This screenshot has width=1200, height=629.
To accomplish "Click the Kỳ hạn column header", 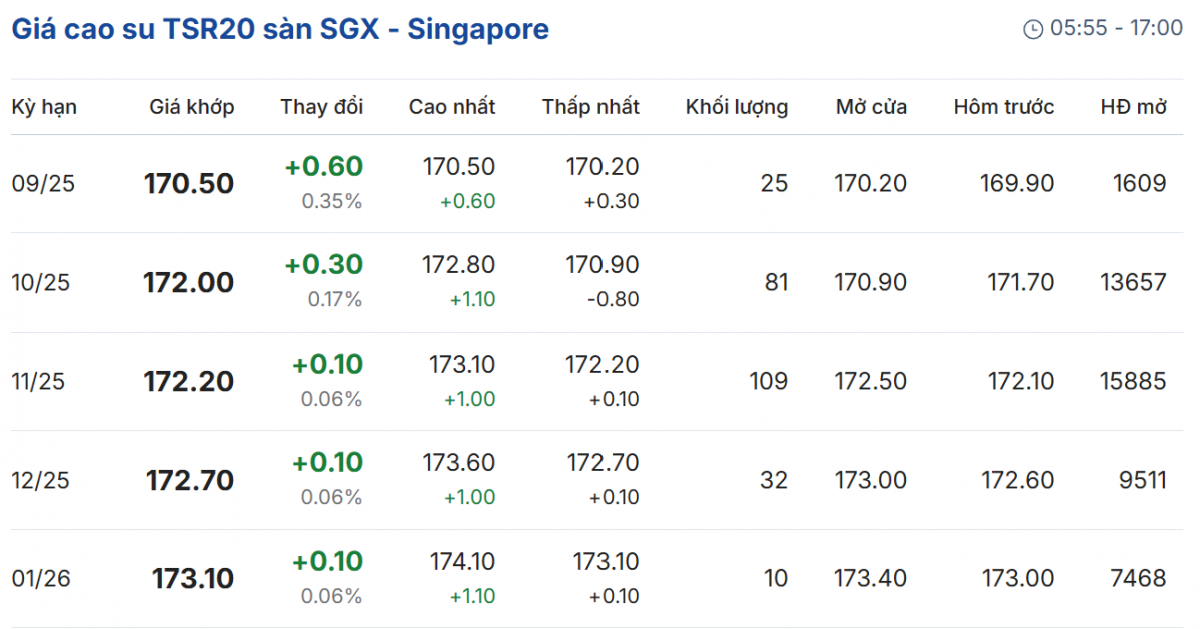I will 44,107.
